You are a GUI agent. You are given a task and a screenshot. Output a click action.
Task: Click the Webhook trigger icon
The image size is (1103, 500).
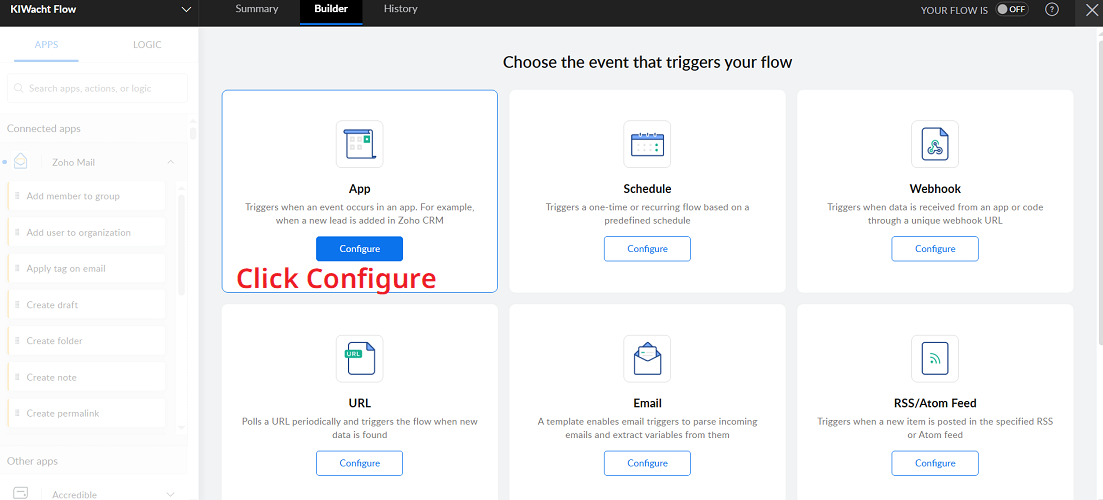coord(935,144)
